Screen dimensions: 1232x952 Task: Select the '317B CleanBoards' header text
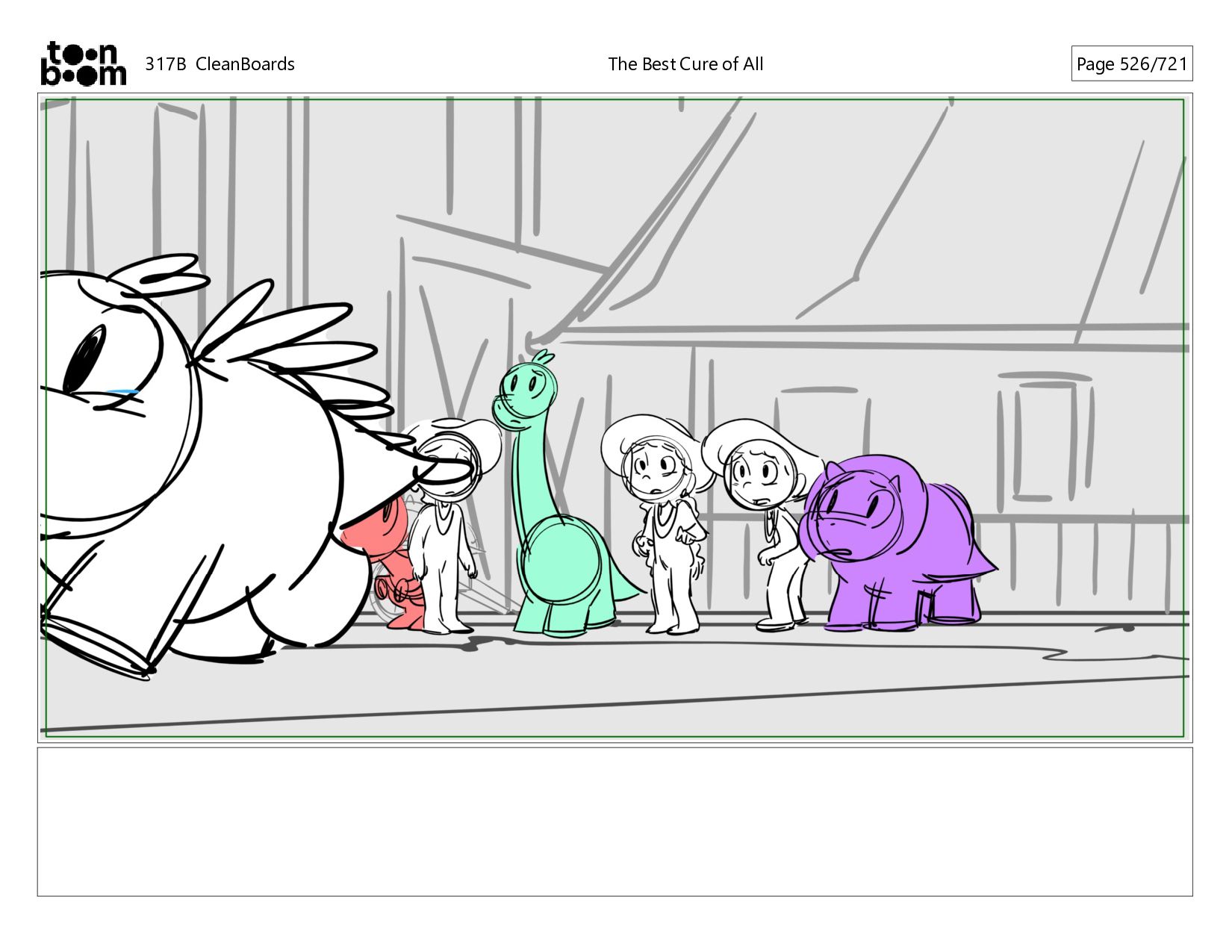coord(220,64)
